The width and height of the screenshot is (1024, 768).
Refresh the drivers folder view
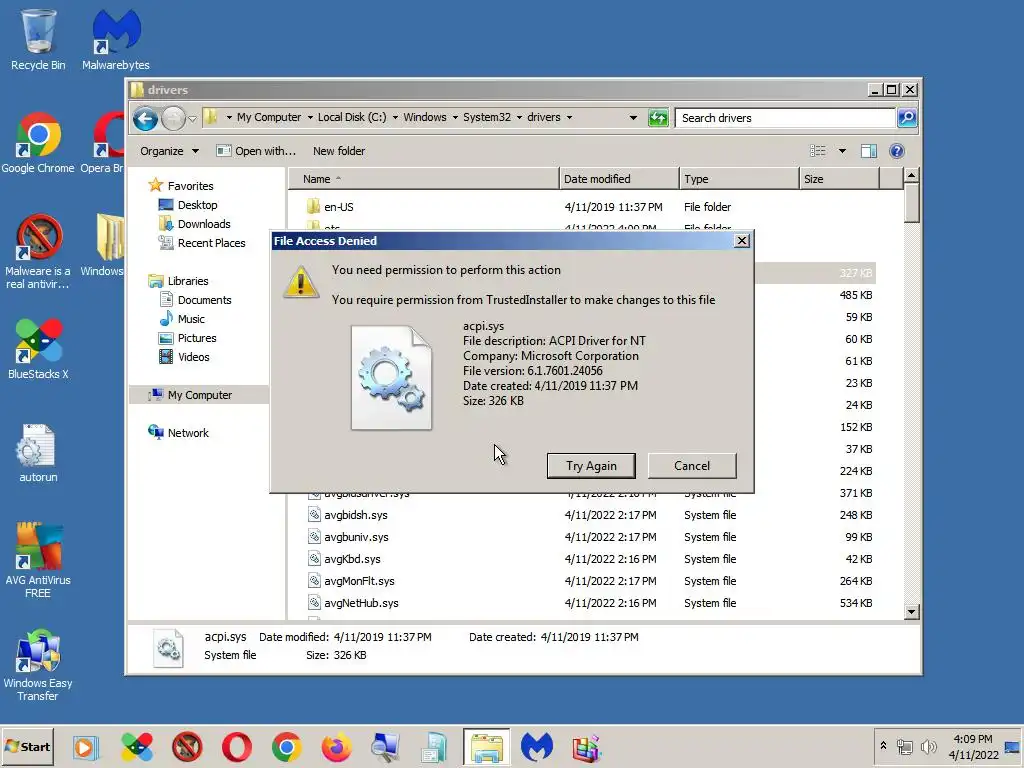point(658,118)
